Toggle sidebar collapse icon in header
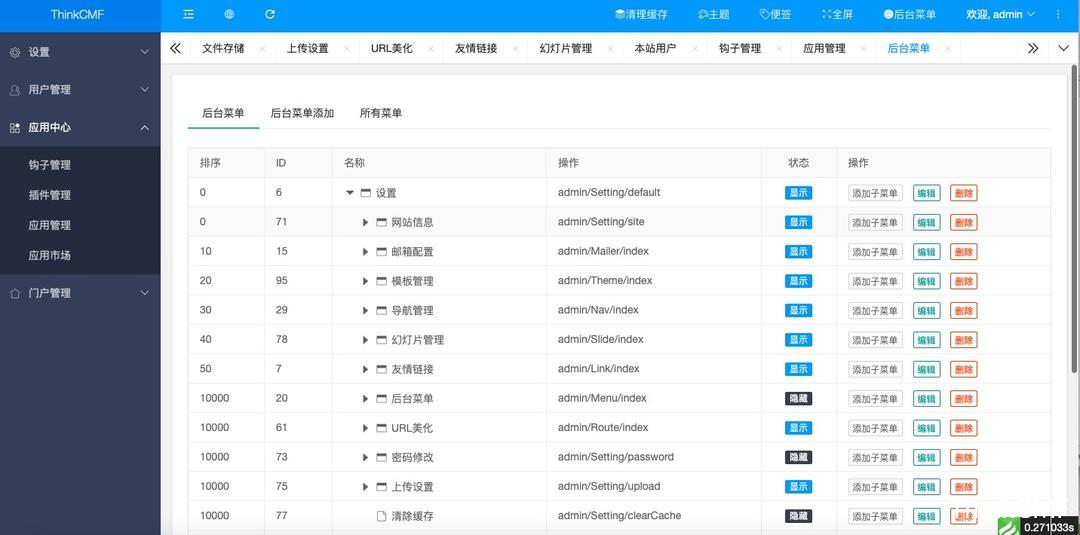1080x535 pixels. (x=189, y=14)
